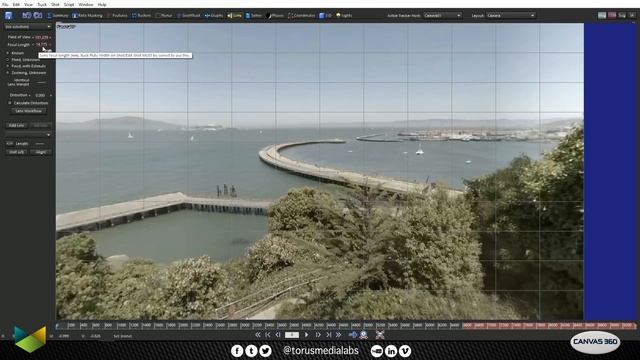The height and width of the screenshot is (360, 640).
Task: Click the Distortion value field
Action: 40,95
